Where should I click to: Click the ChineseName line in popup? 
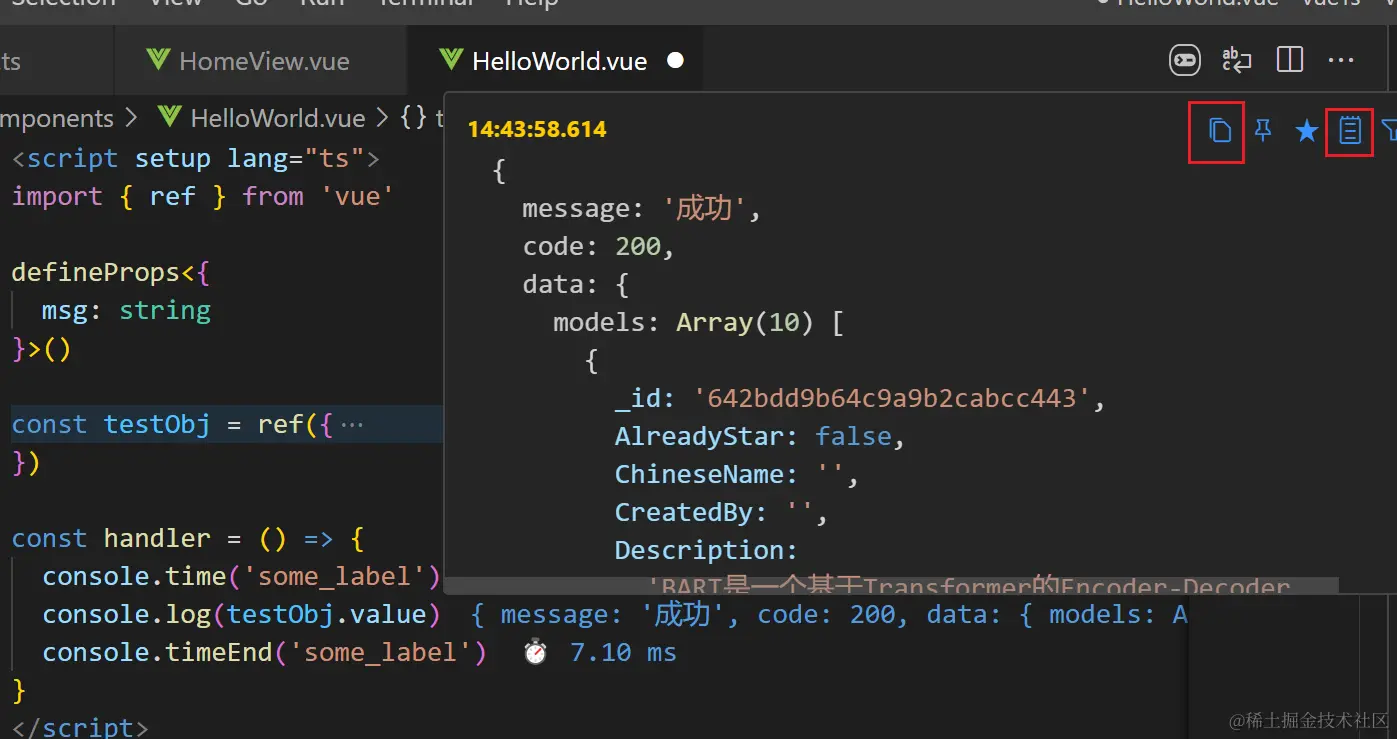(x=736, y=475)
